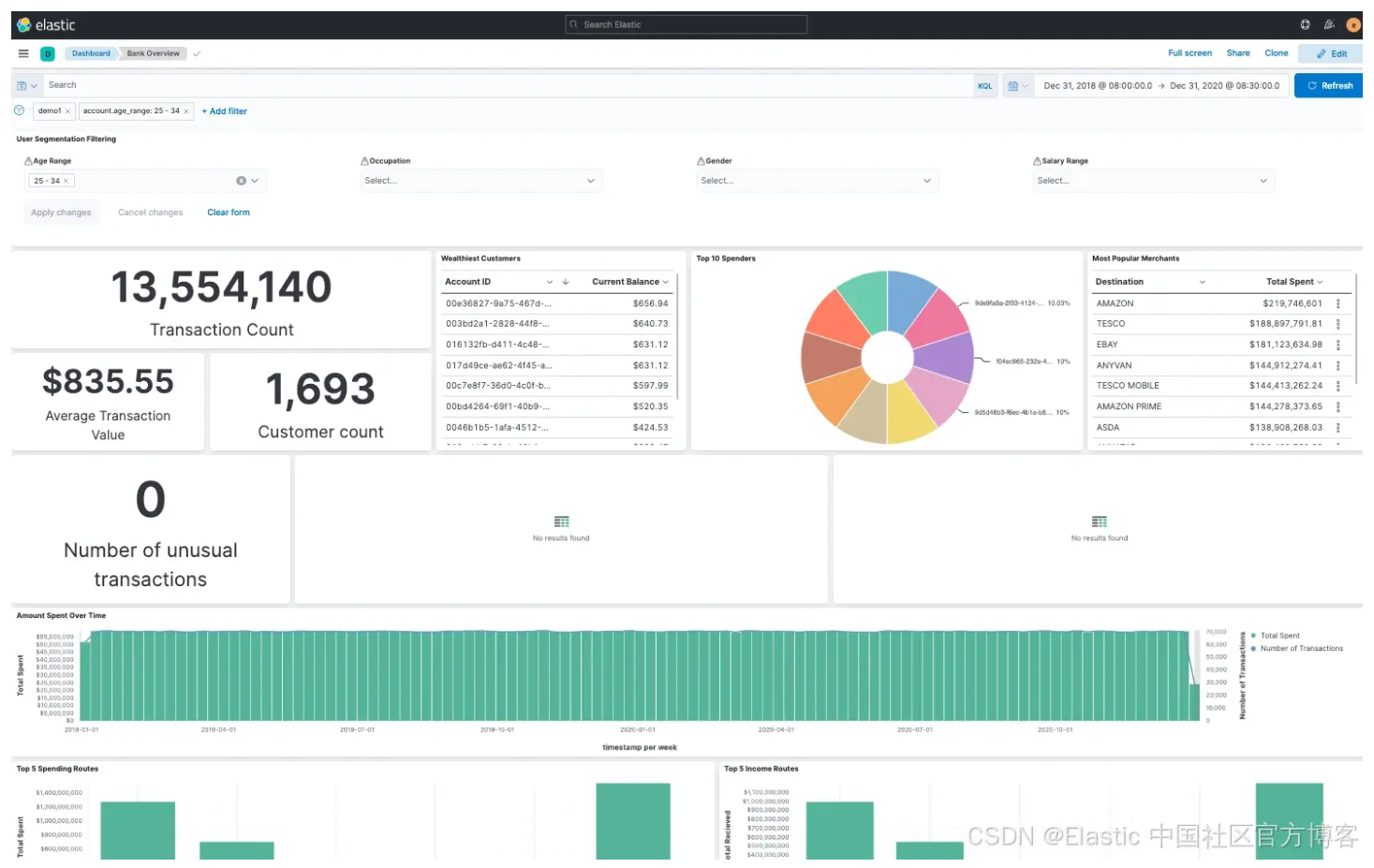Screen dimensions: 1374x868
Task: Select Bank Overview breadcrumb
Action: point(153,53)
